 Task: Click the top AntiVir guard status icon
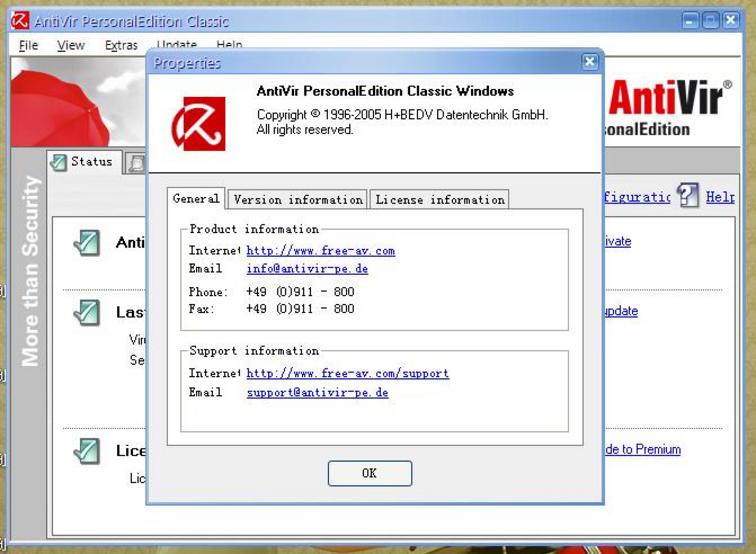(x=87, y=242)
